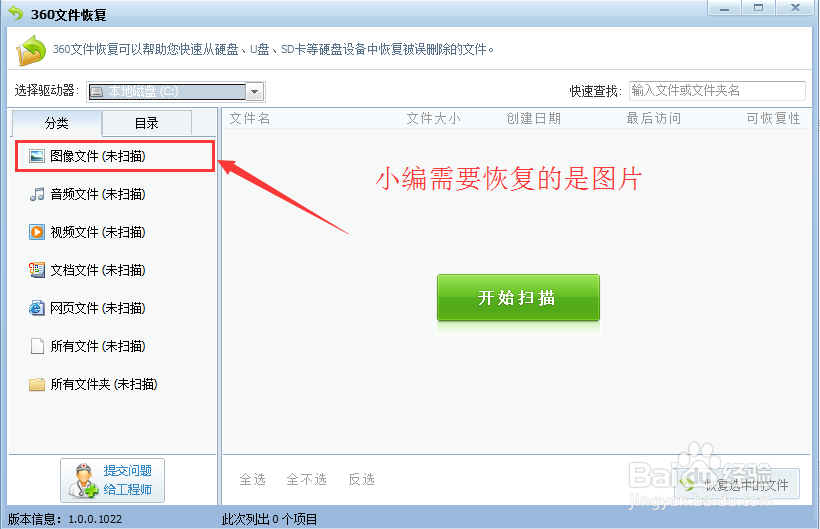The image size is (820, 529).
Task: Click the all folders yellow folder icon
Action: [37, 385]
